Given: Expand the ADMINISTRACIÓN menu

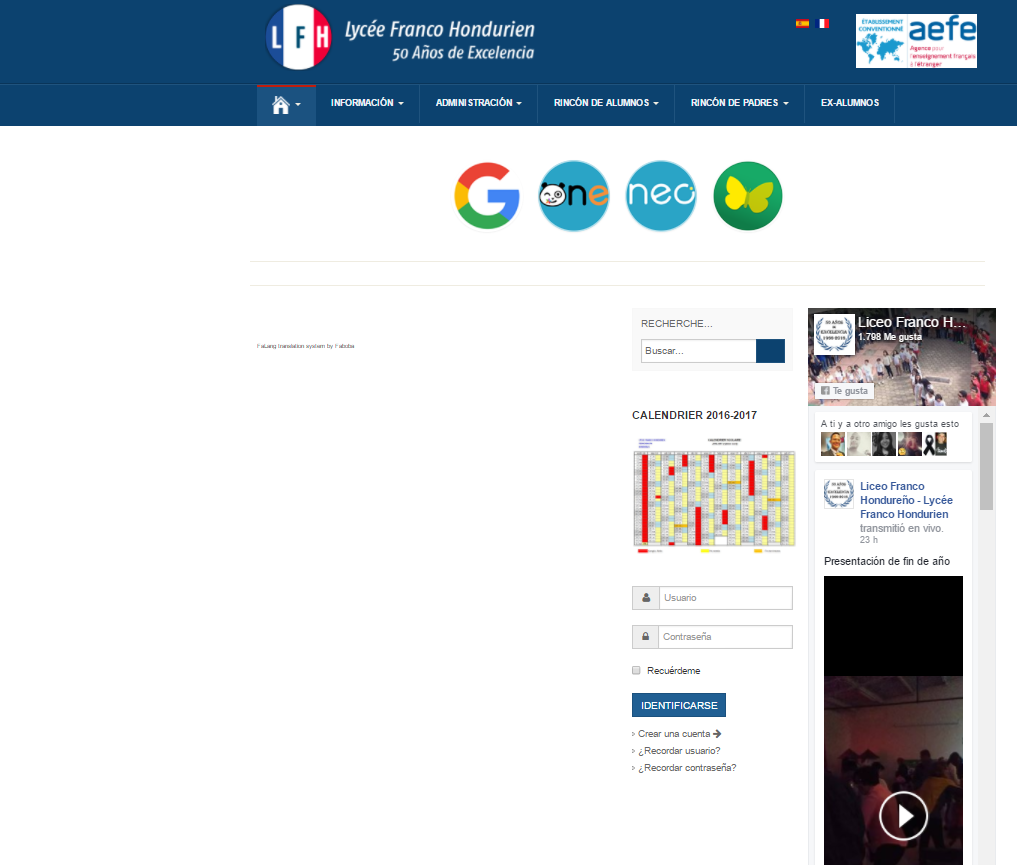Looking at the screenshot, I should coord(479,103).
